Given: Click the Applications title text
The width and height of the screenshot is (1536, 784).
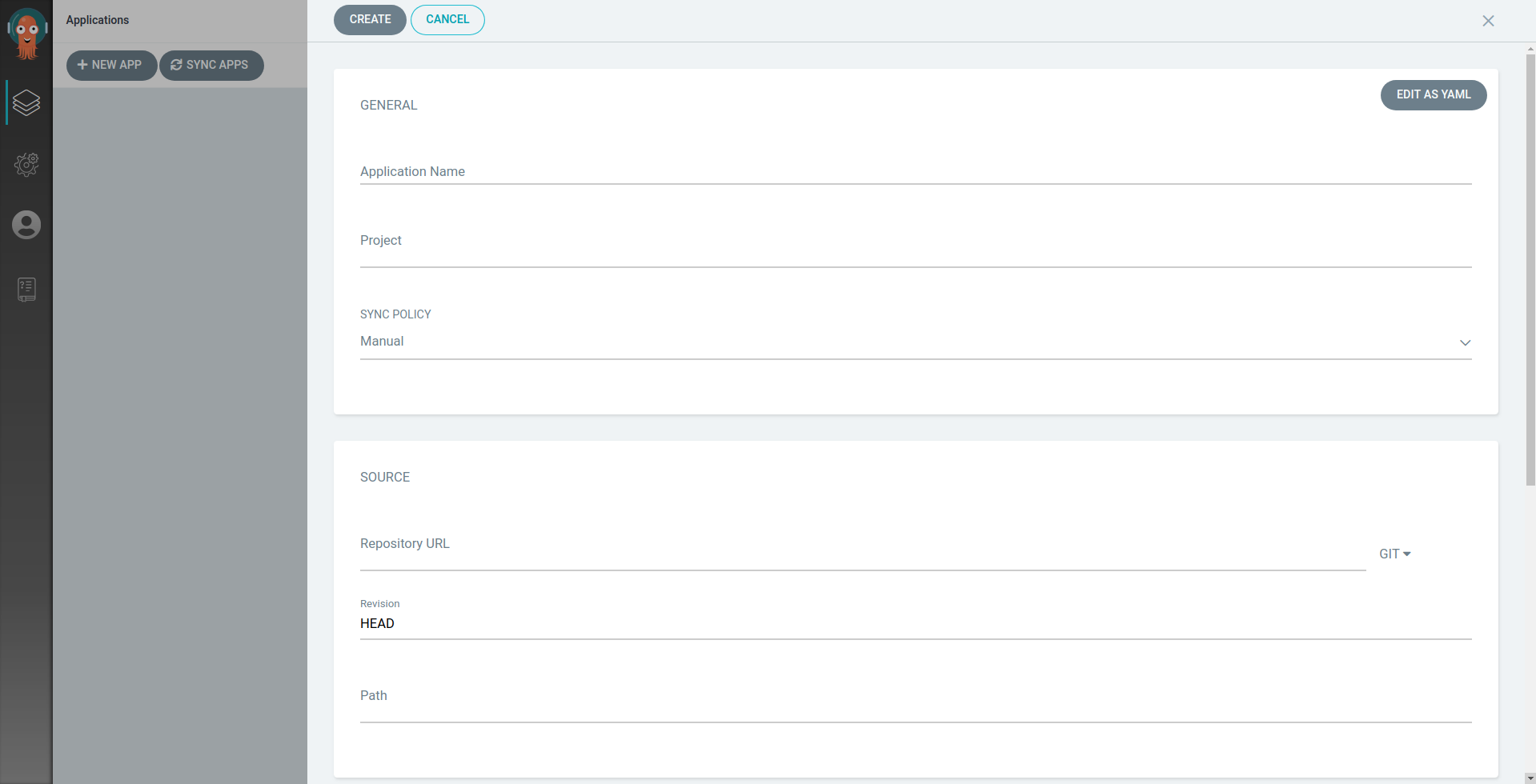Looking at the screenshot, I should coord(97,20).
